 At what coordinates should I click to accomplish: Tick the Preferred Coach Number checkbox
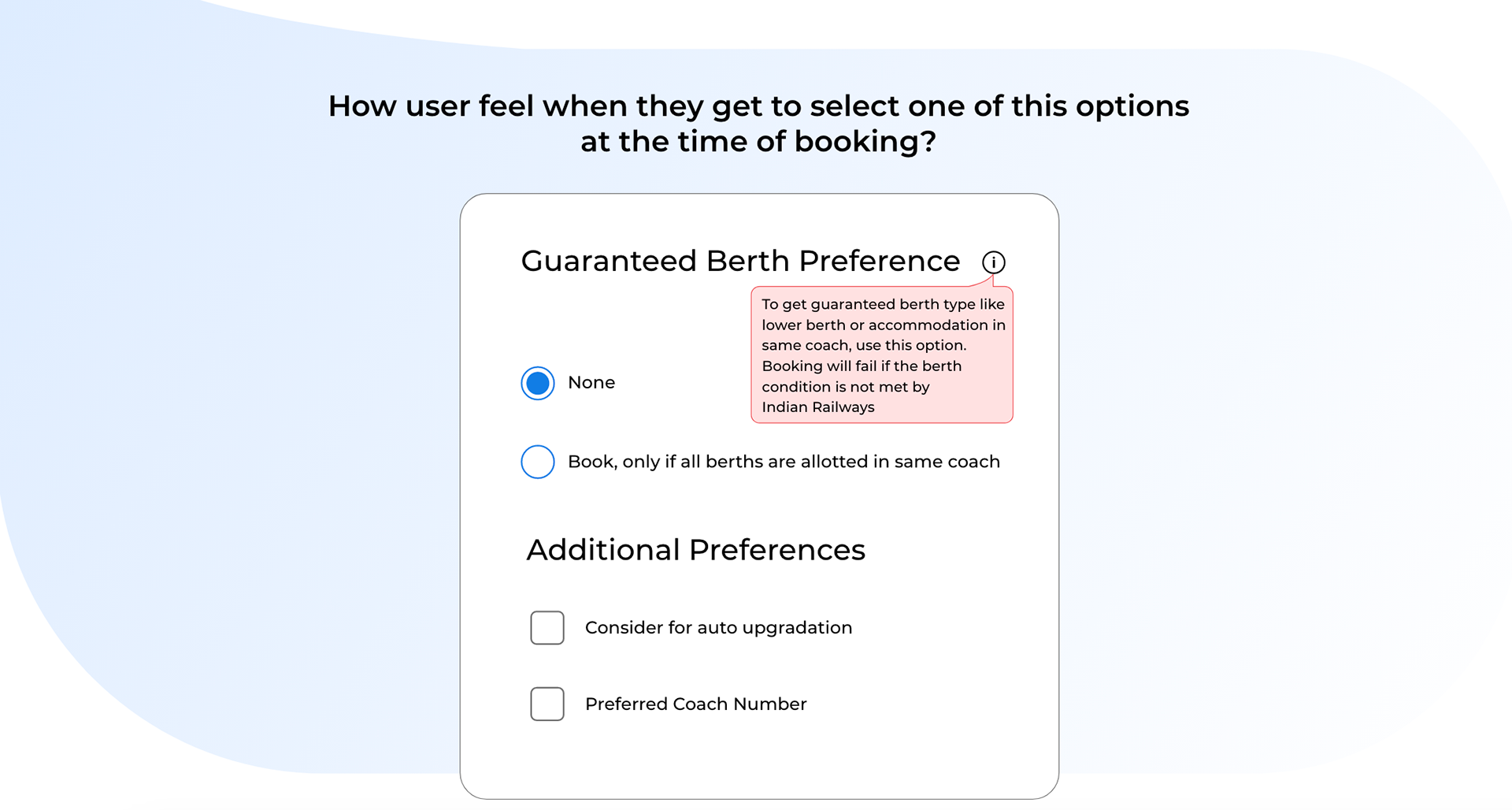point(547,704)
